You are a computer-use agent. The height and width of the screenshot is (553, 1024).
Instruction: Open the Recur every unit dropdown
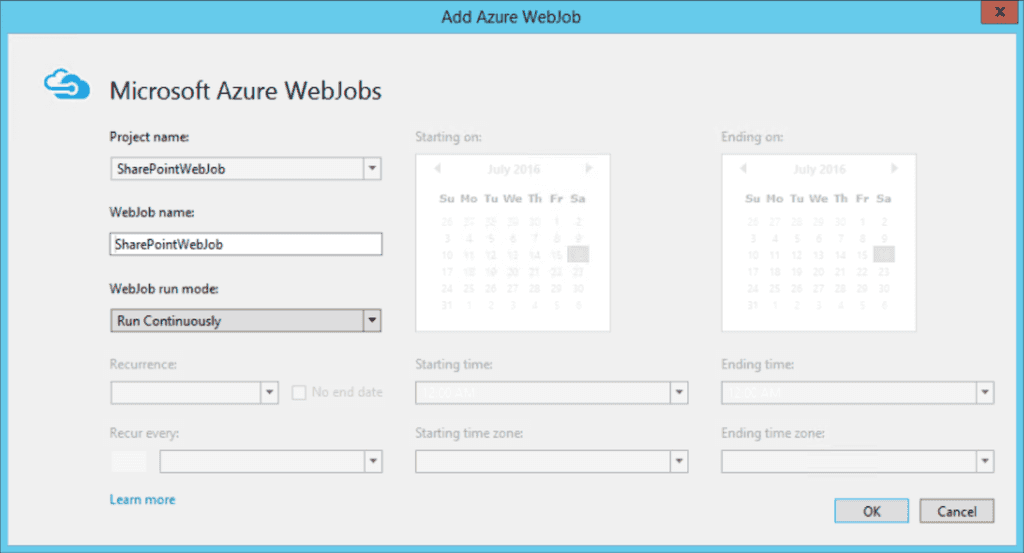click(x=372, y=461)
